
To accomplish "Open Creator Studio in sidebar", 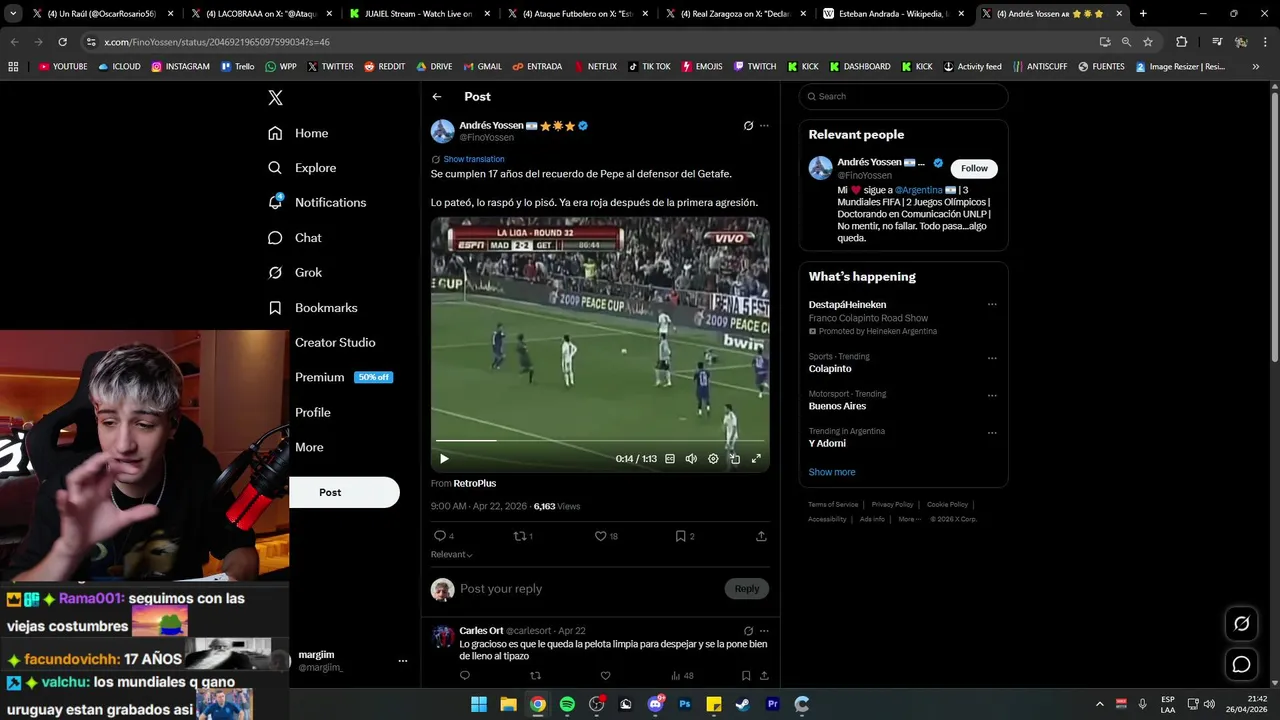I will point(335,342).
